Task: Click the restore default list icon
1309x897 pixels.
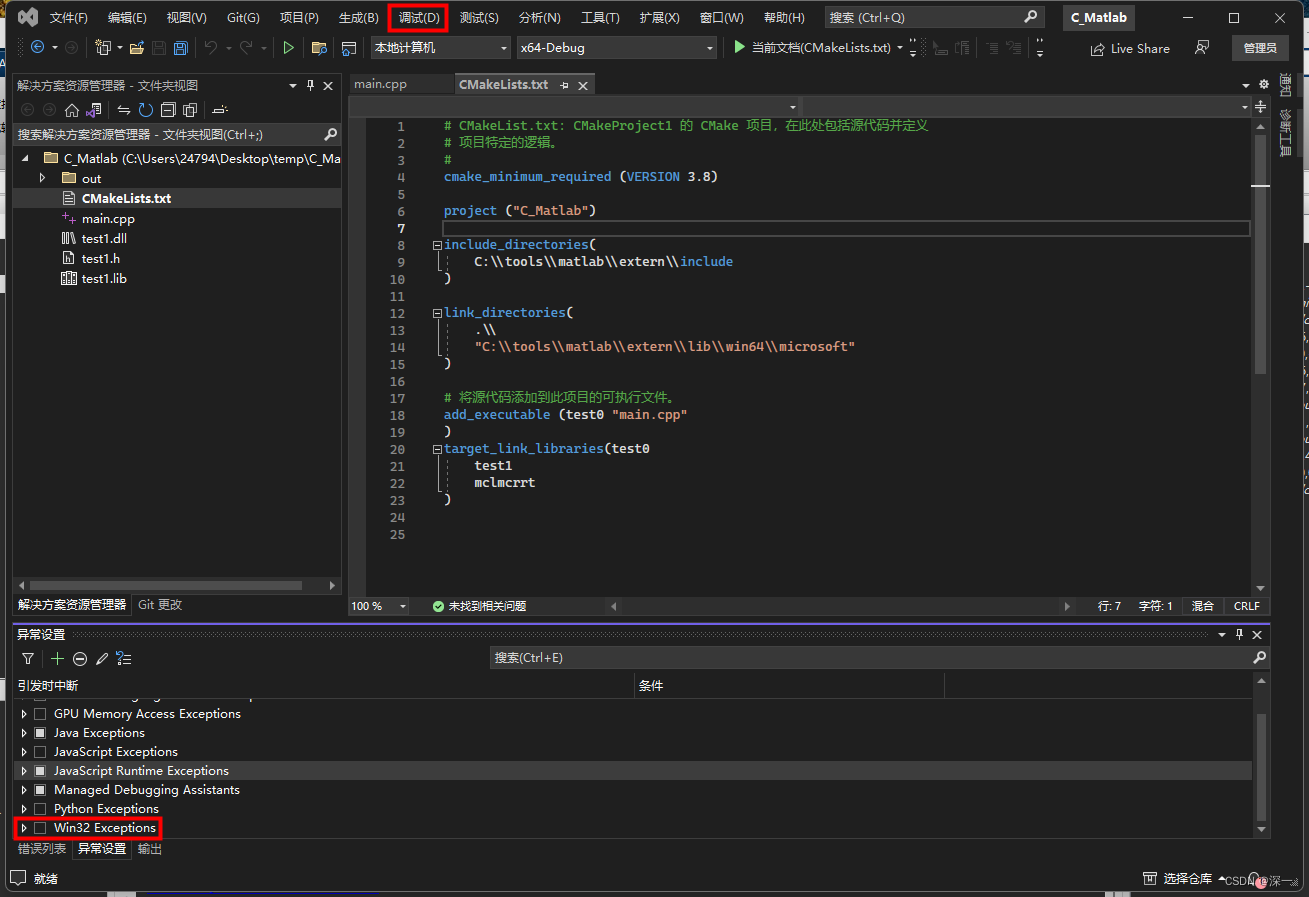Action: [x=124, y=658]
